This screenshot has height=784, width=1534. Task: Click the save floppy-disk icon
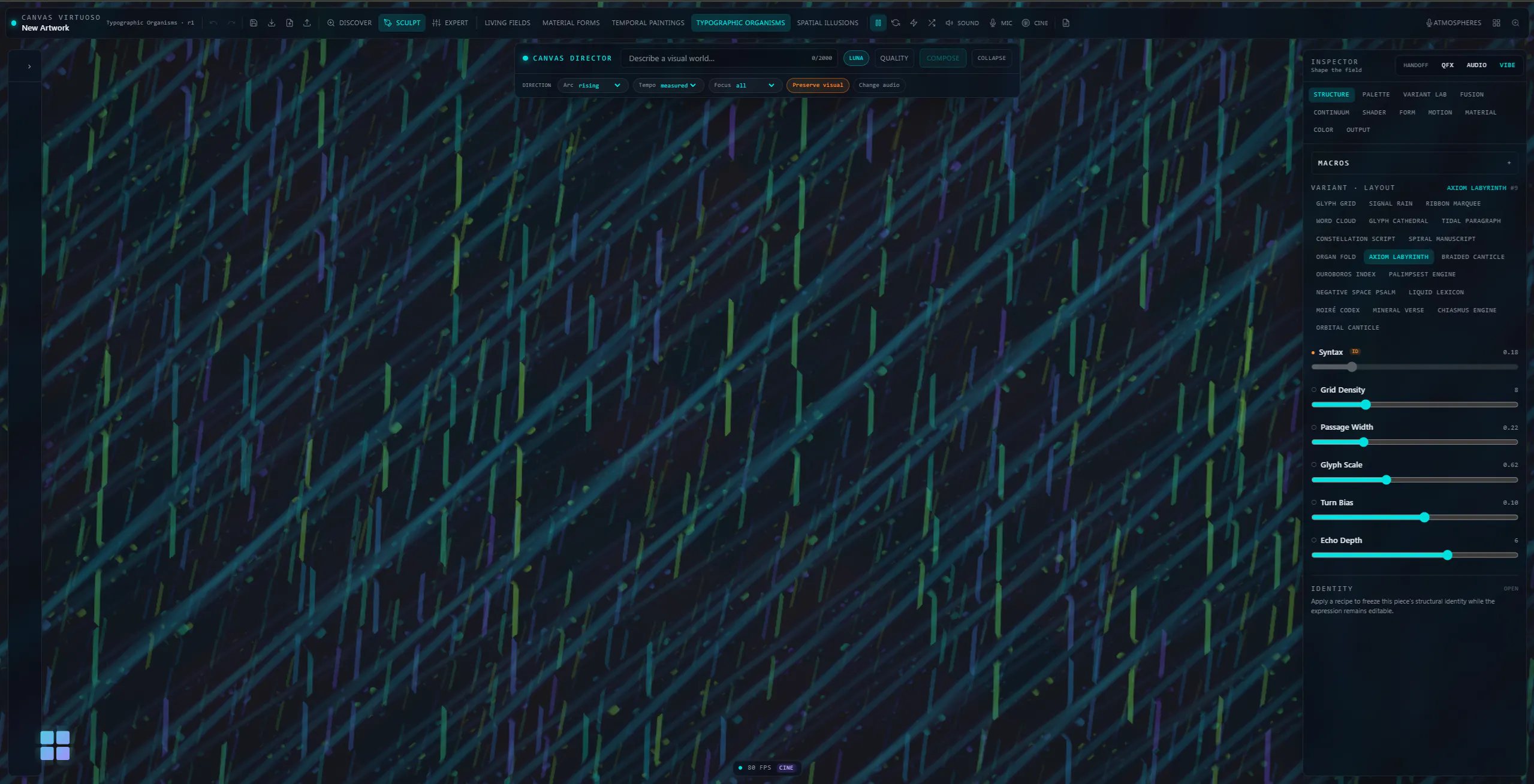pyautogui.click(x=254, y=23)
